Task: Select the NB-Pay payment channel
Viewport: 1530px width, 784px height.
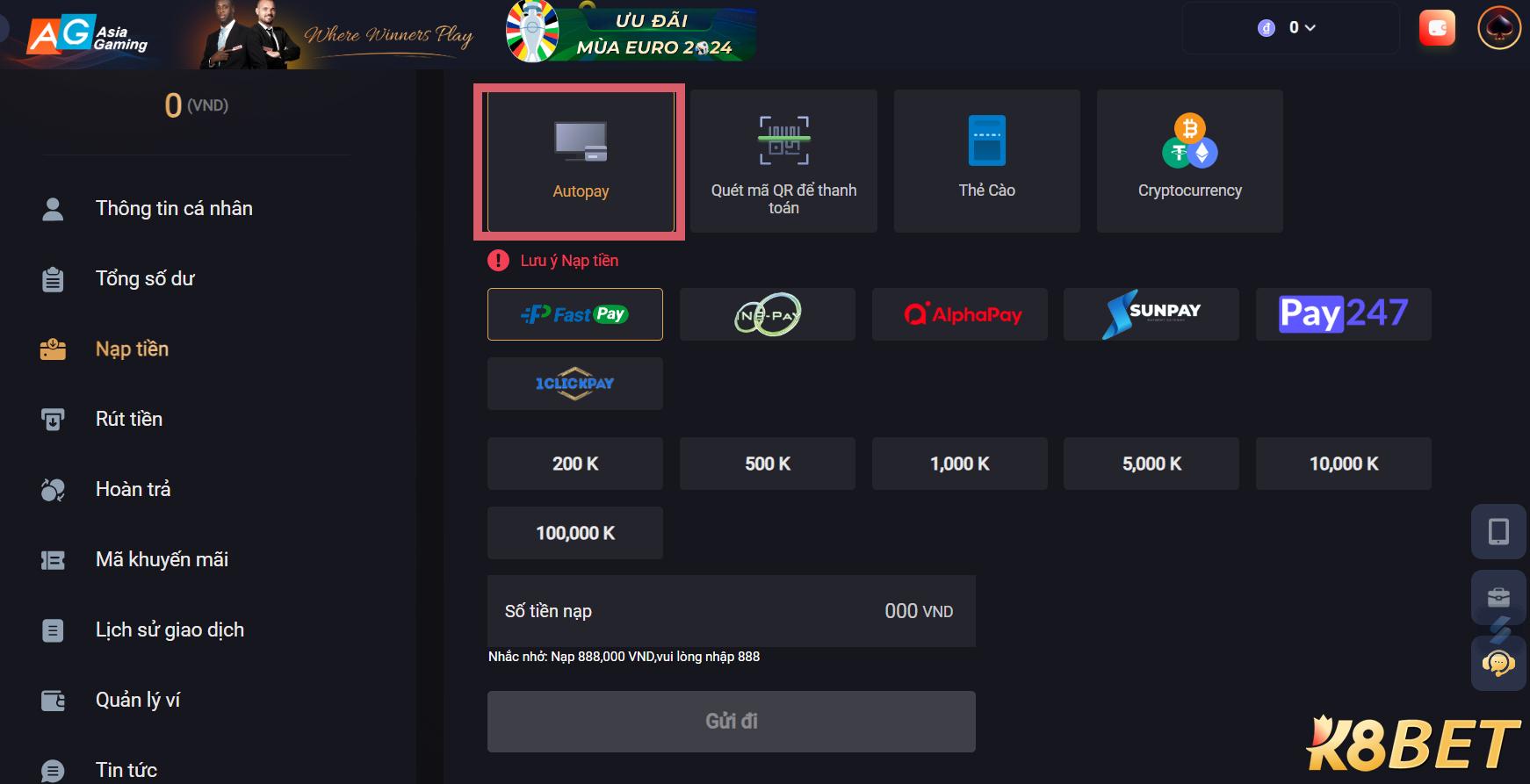Action: click(768, 314)
